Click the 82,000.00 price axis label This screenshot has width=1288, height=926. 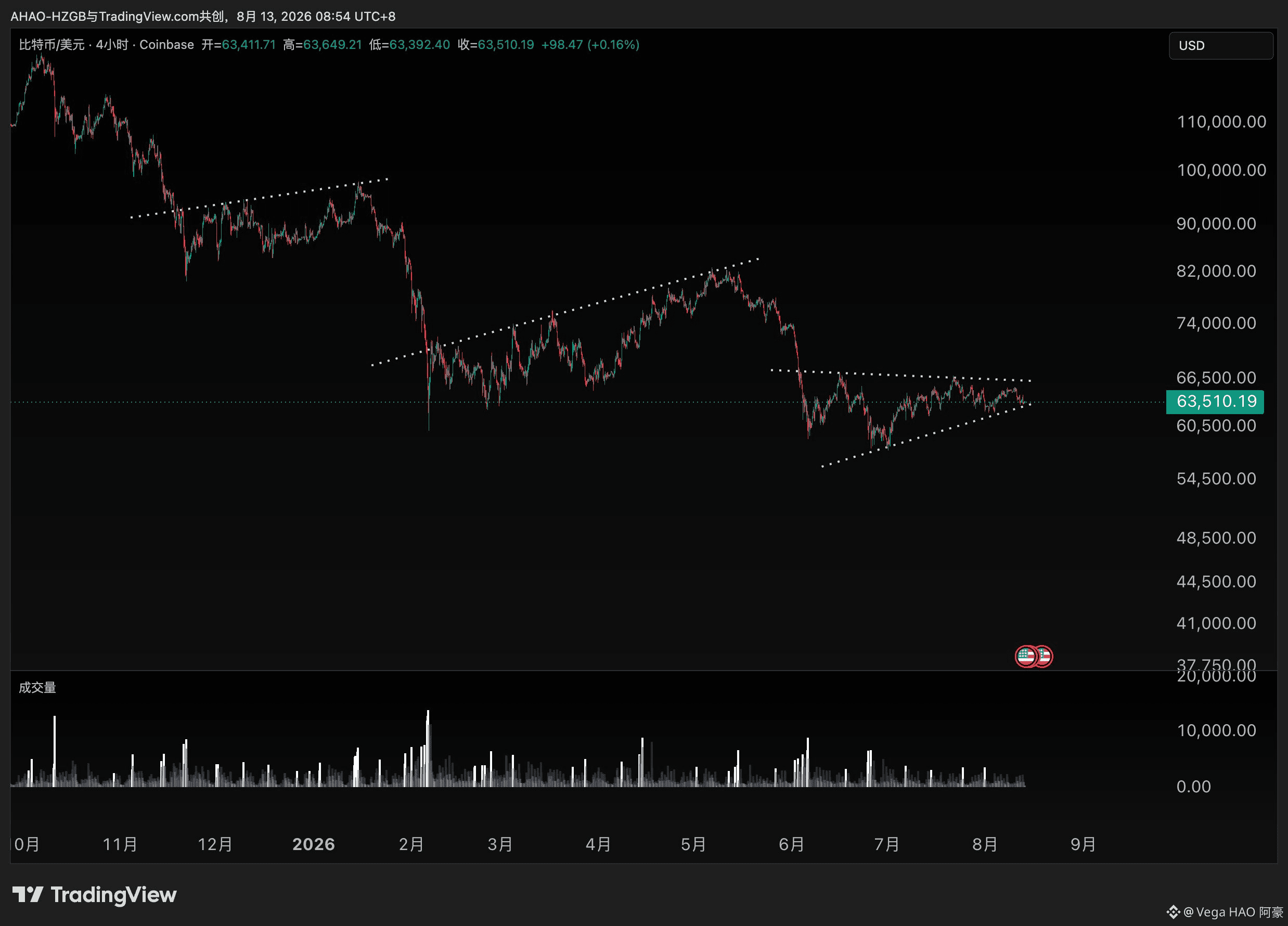click(1216, 271)
